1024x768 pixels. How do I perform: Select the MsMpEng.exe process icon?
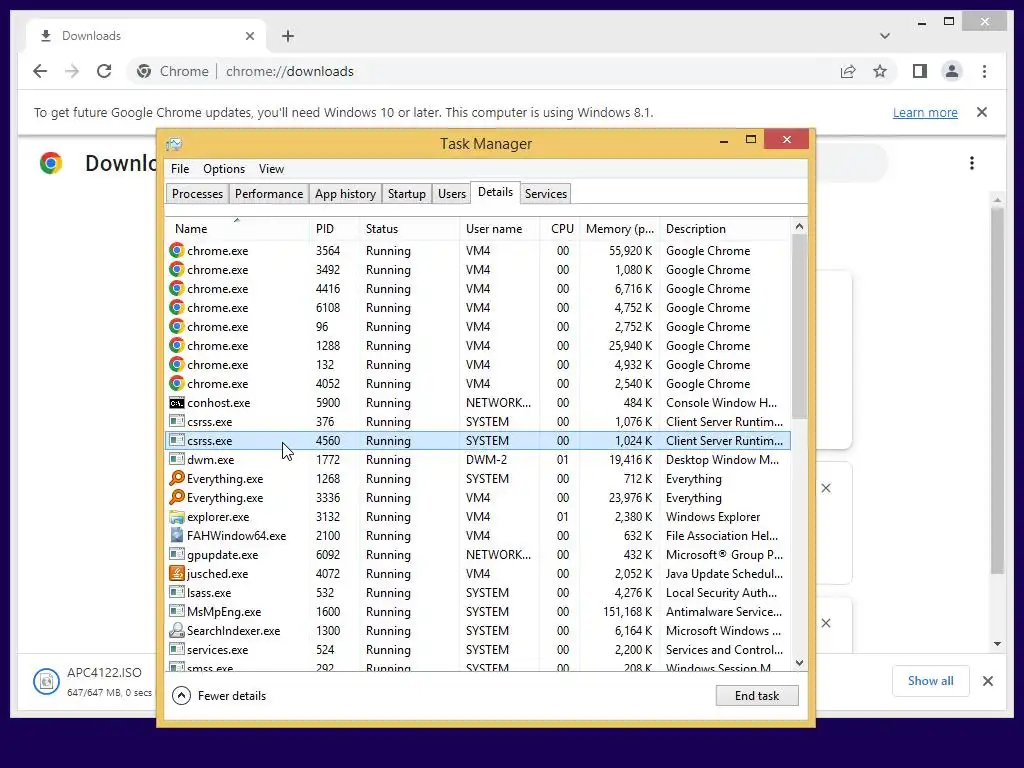(x=176, y=611)
